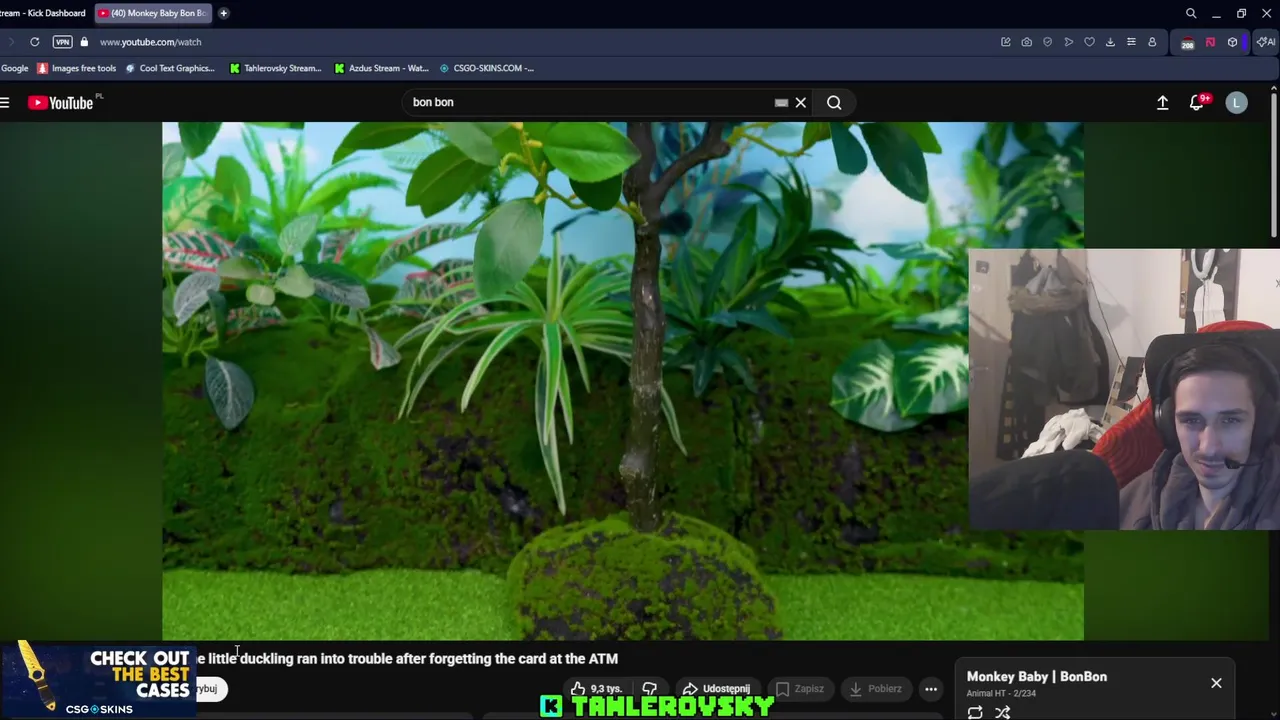1280x720 pixels.
Task: Open YouTube notifications bell
Action: tap(1197, 102)
